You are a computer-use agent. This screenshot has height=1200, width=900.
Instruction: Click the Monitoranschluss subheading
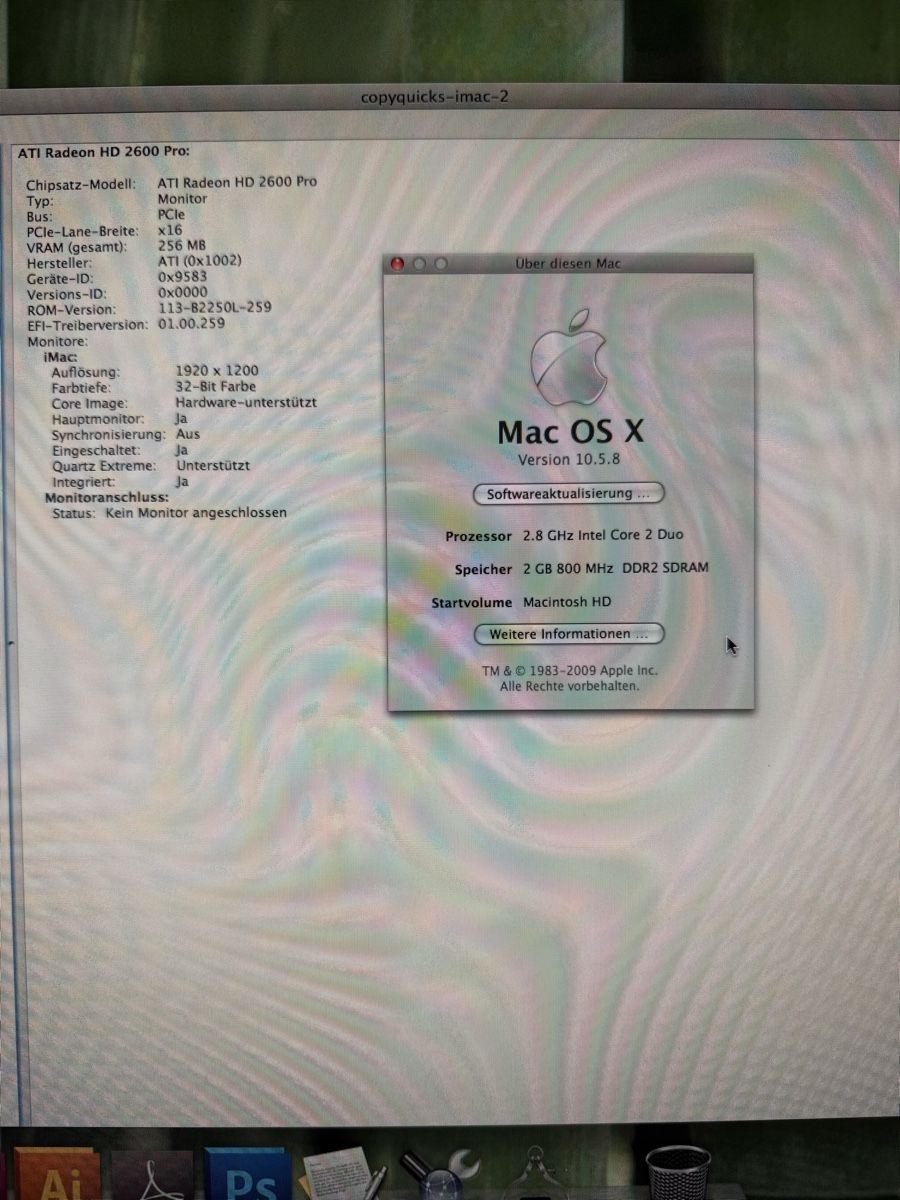[107, 497]
